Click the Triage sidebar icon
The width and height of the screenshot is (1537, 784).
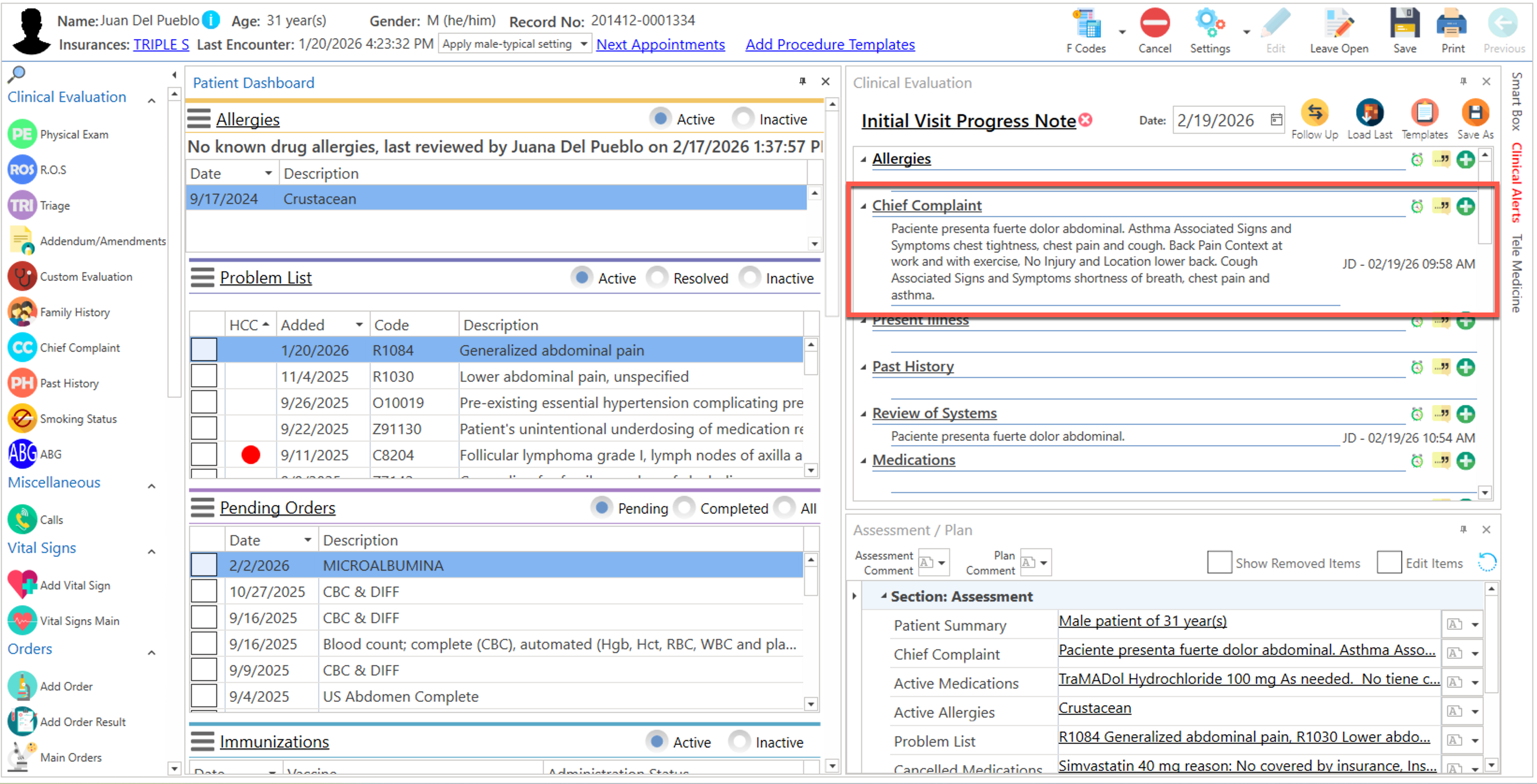coord(22,206)
